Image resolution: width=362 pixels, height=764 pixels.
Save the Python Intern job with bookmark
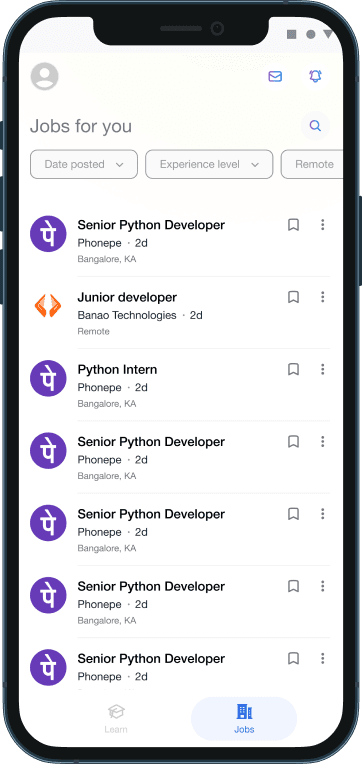pyautogui.click(x=293, y=369)
